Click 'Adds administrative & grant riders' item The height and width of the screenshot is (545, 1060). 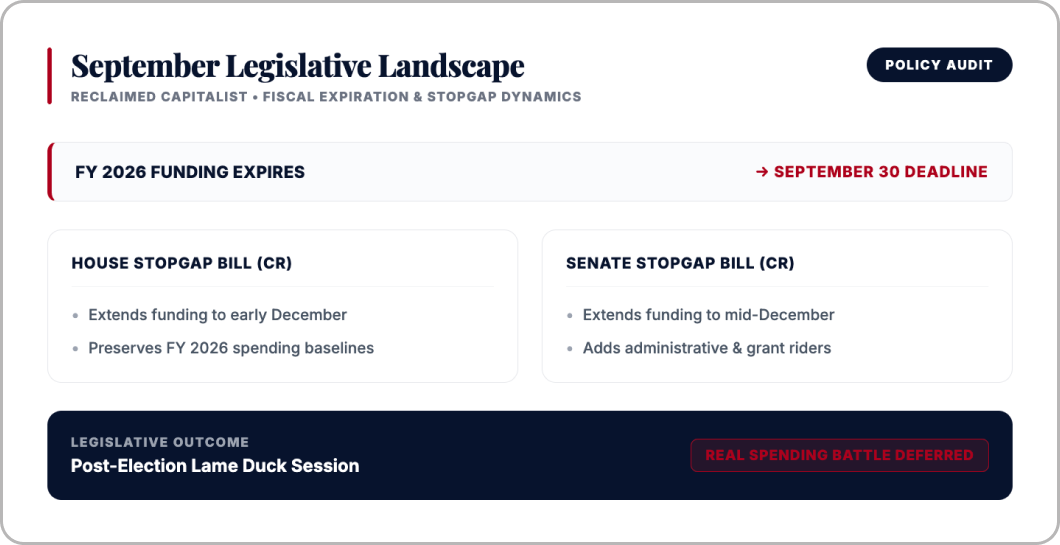[x=707, y=348]
